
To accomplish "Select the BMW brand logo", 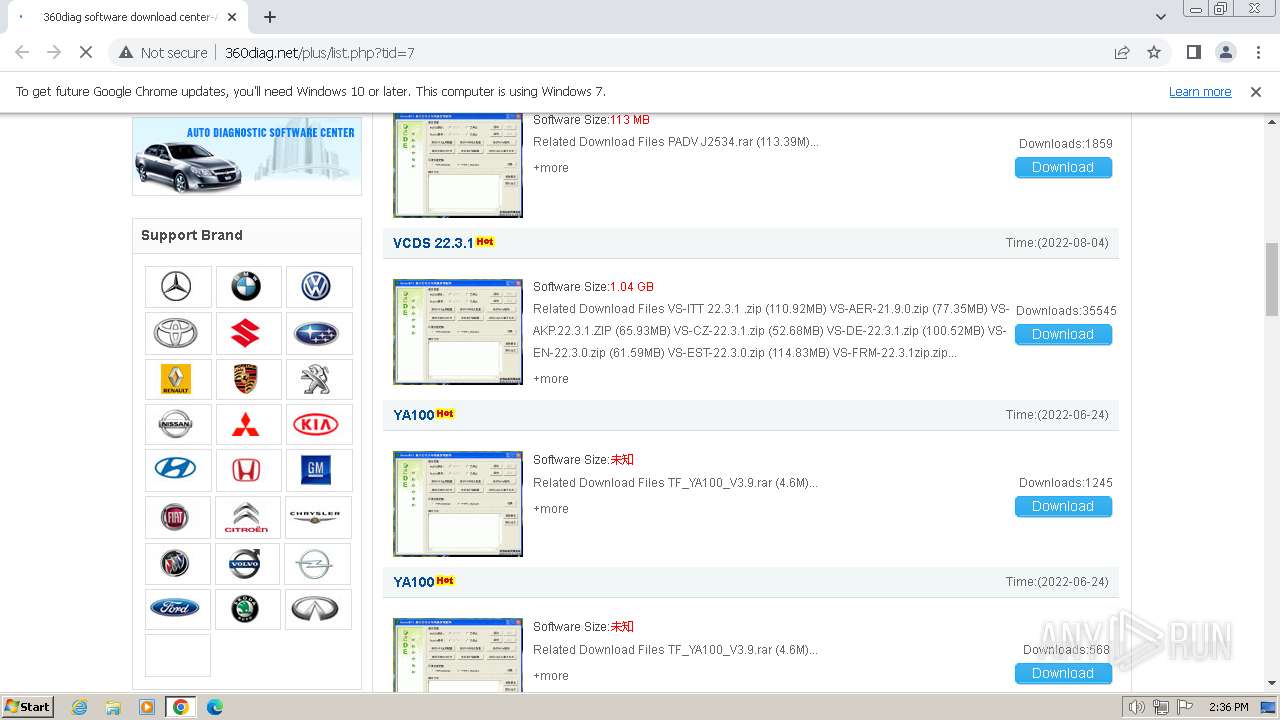I will (x=247, y=287).
